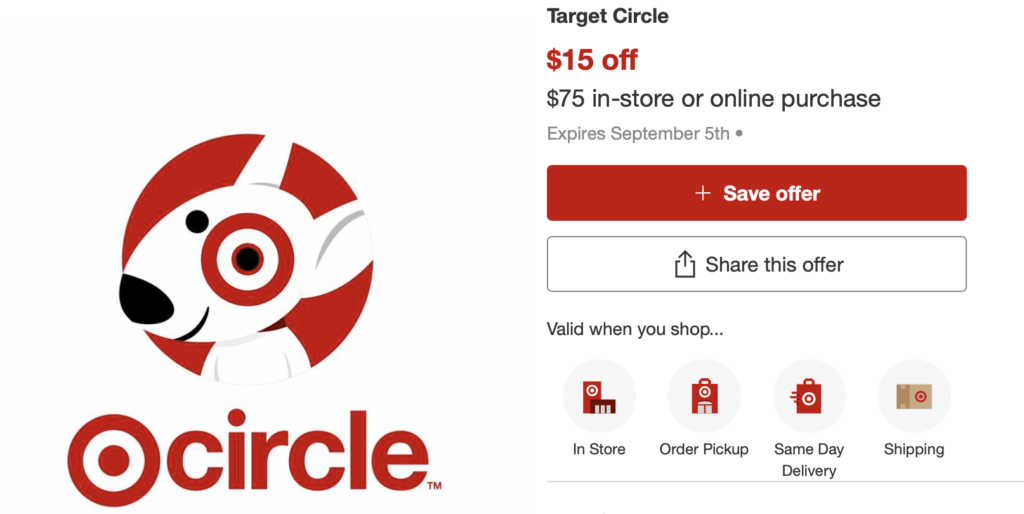This screenshot has height=514, width=1024.
Task: Click the Valid when you shop text
Action: coord(635,329)
